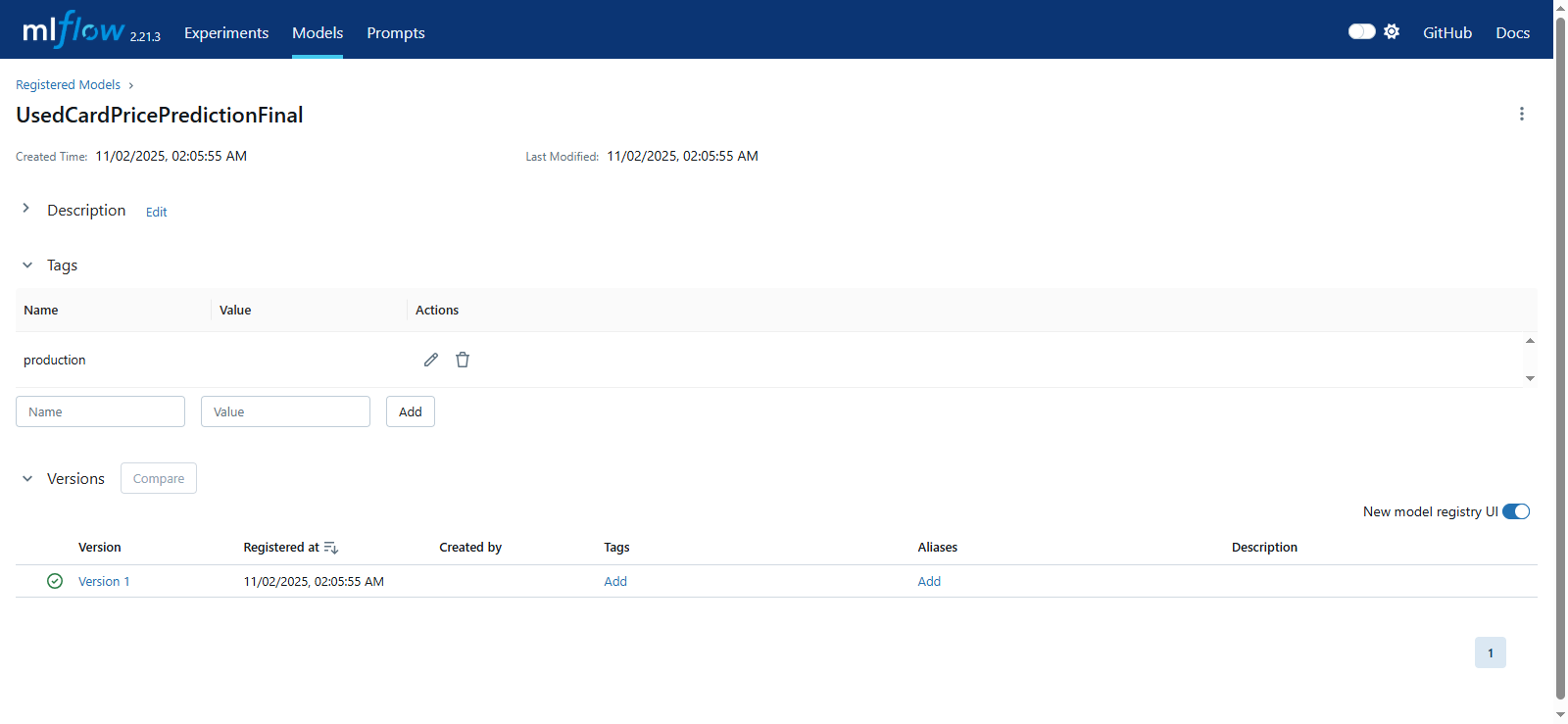Click the Add tag button
The width and height of the screenshot is (1568, 724).
point(410,411)
